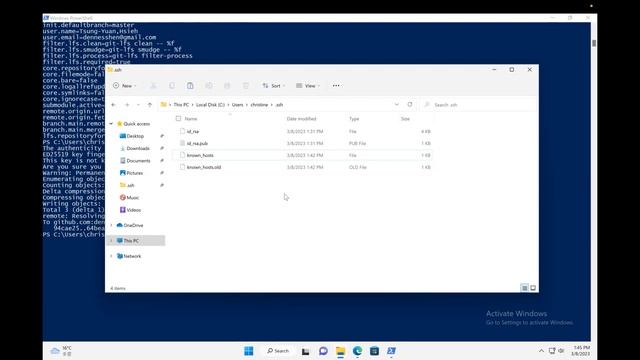
Task: Click This PC in the address breadcrumb
Action: [x=181, y=105]
